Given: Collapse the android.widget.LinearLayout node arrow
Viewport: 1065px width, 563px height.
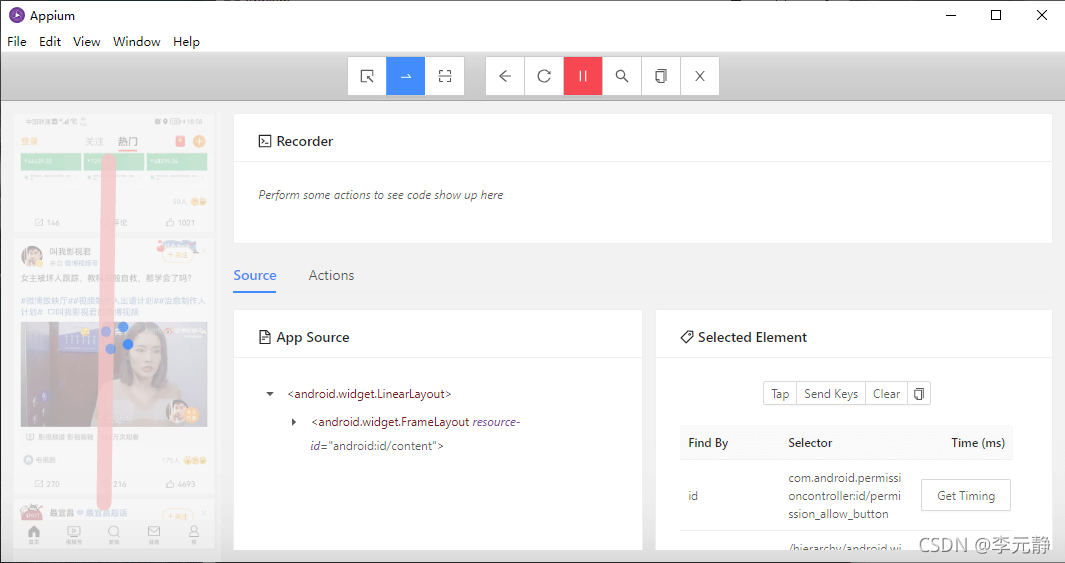Looking at the screenshot, I should point(270,394).
